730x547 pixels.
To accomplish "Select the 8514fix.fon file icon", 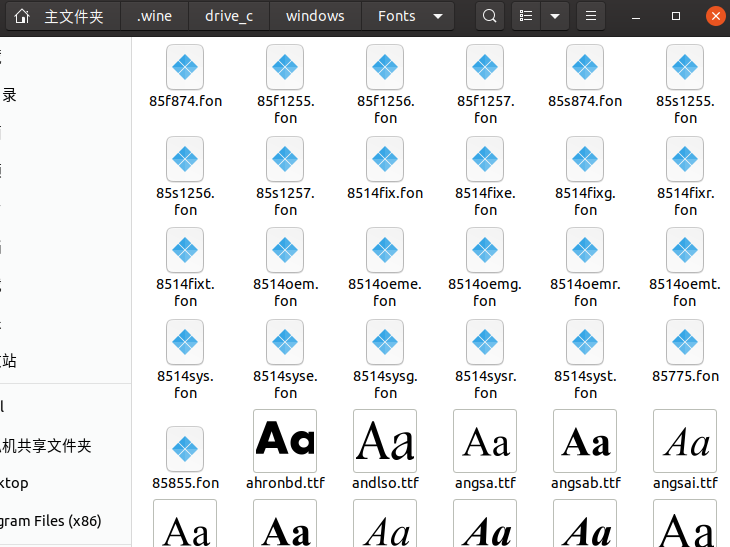I will (385, 159).
